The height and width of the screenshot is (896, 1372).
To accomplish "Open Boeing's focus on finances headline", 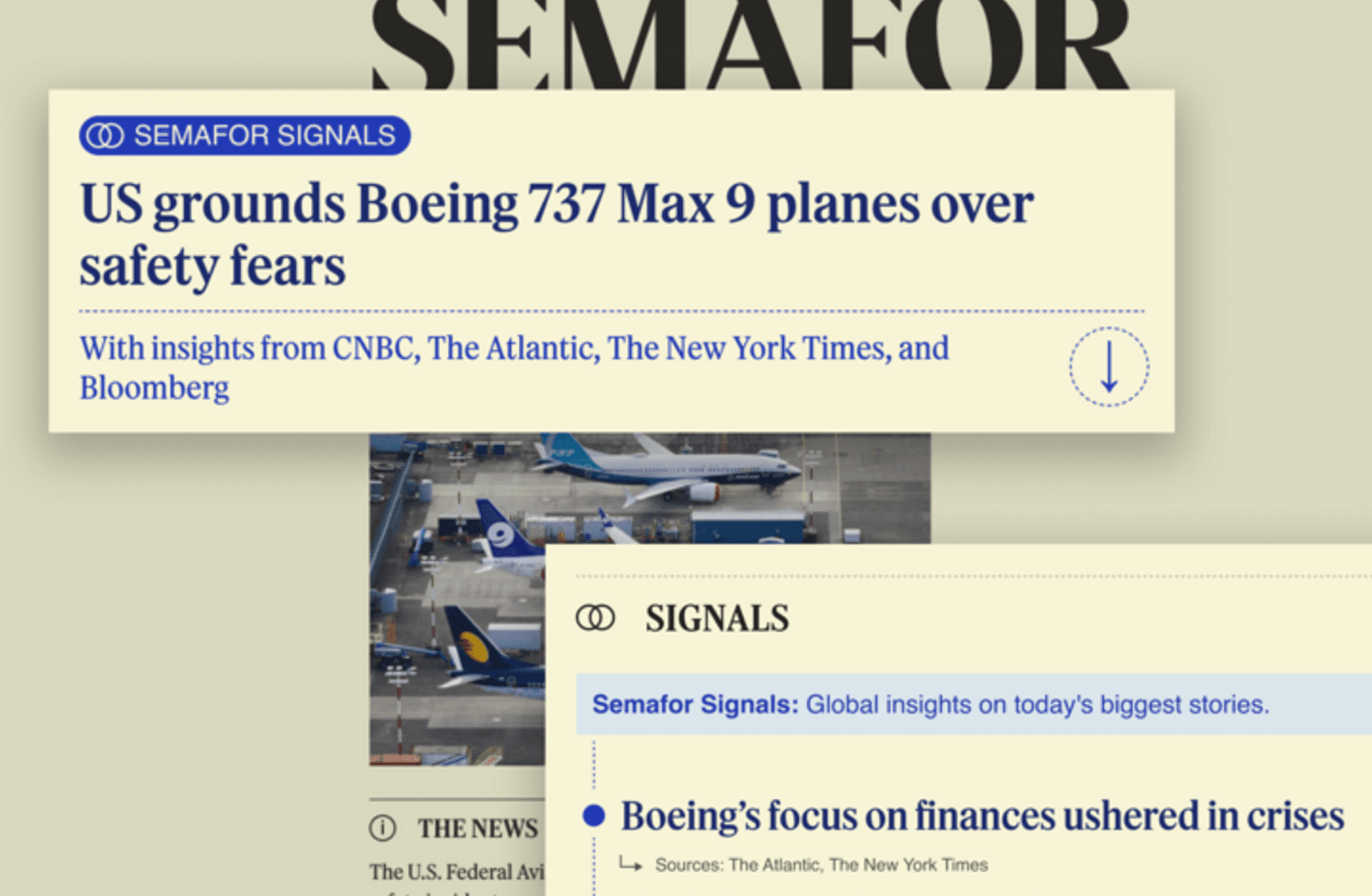I will click(983, 815).
